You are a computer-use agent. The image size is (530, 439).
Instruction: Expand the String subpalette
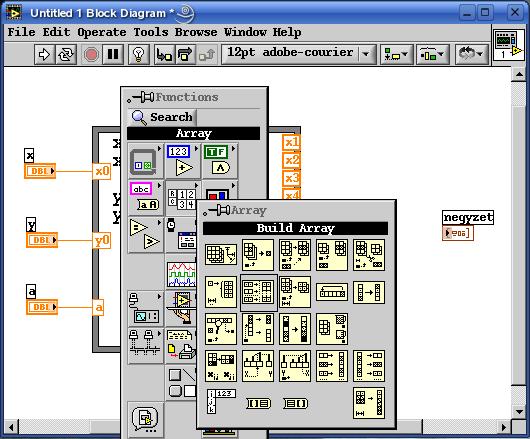point(145,198)
